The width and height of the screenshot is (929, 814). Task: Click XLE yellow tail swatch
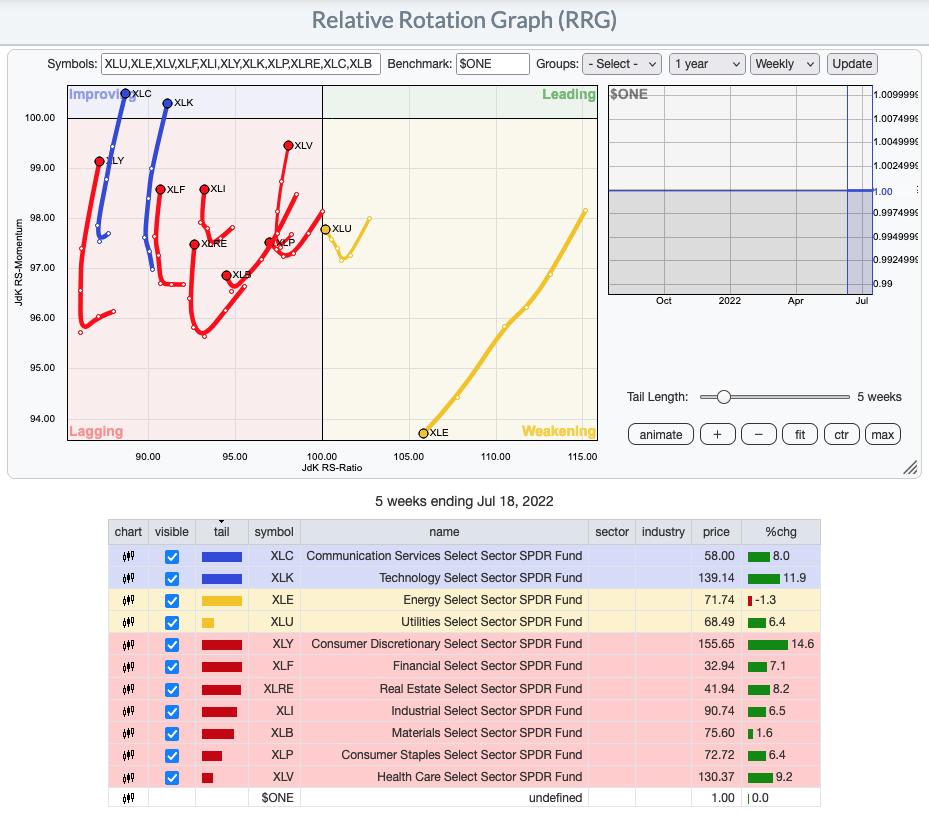pyautogui.click(x=222, y=601)
